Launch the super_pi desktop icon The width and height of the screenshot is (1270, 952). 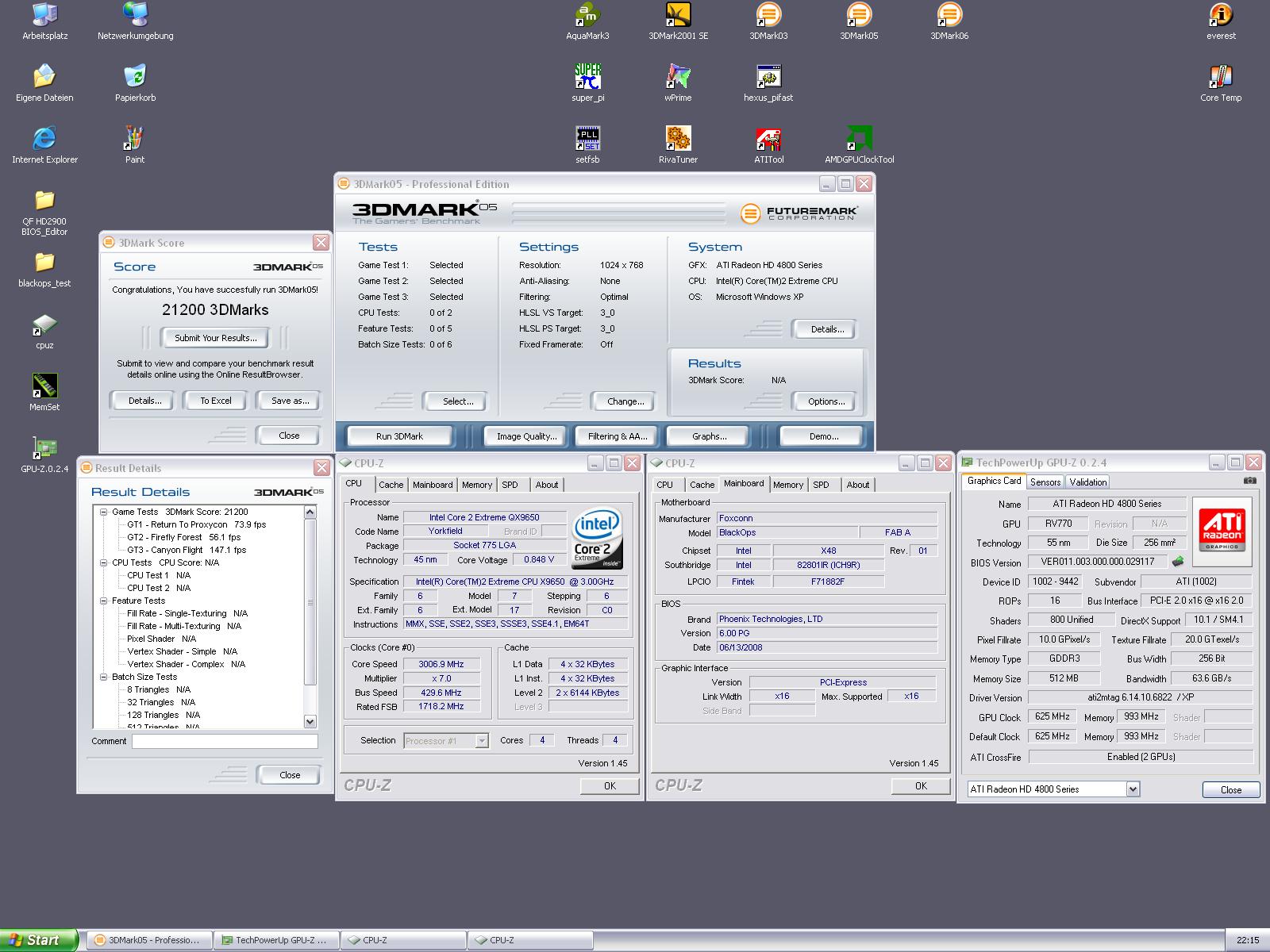[587, 78]
